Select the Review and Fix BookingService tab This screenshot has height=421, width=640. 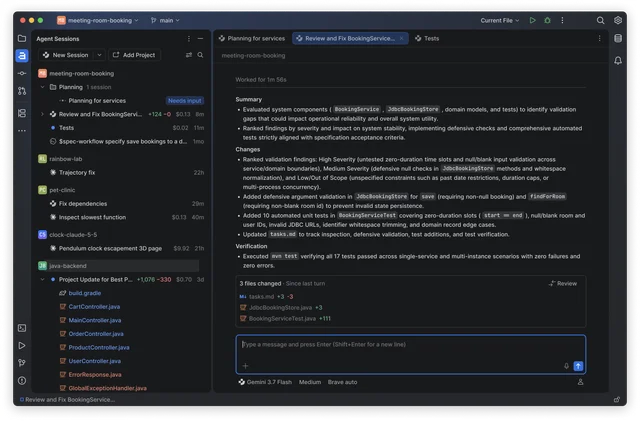click(350, 38)
